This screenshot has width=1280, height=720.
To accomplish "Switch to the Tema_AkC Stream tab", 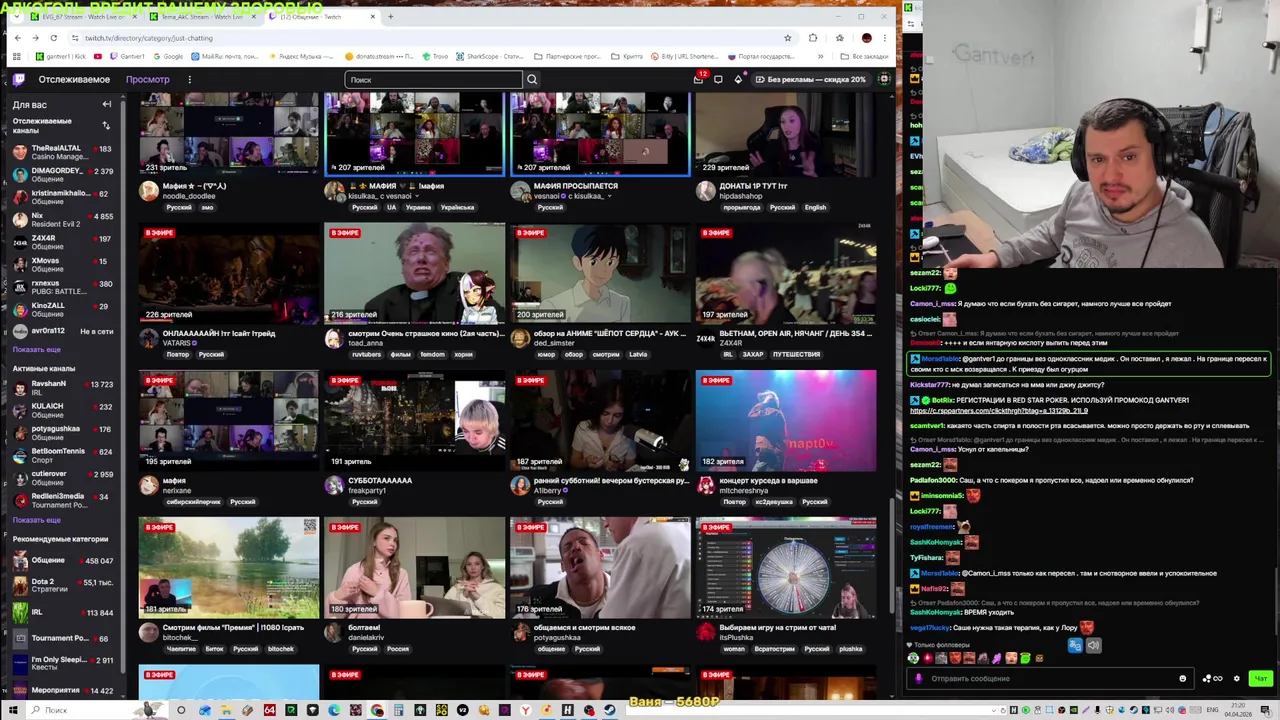I will click(204, 16).
